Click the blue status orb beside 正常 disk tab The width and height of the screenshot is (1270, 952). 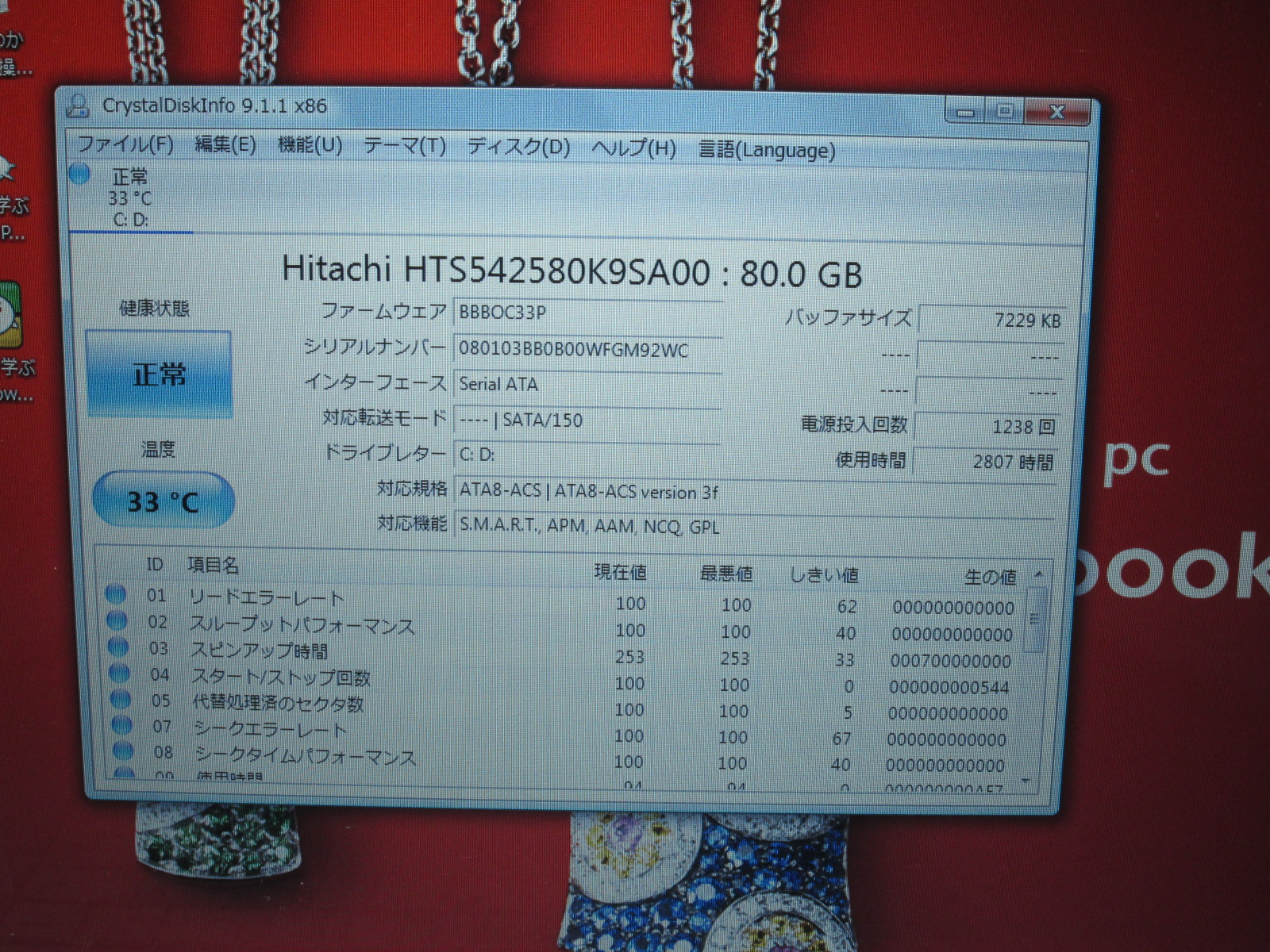79,174
